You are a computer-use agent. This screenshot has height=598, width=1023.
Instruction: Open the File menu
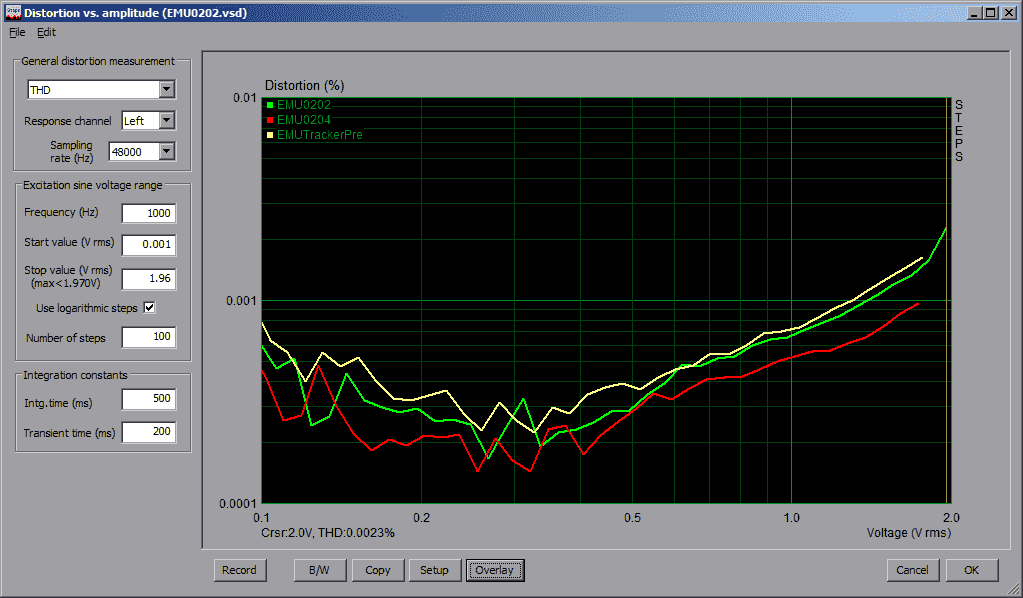coord(15,32)
